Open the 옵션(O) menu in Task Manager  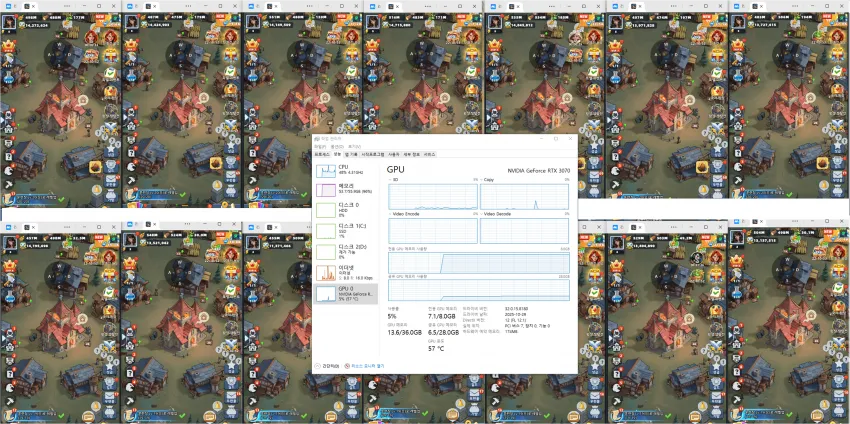[337, 146]
